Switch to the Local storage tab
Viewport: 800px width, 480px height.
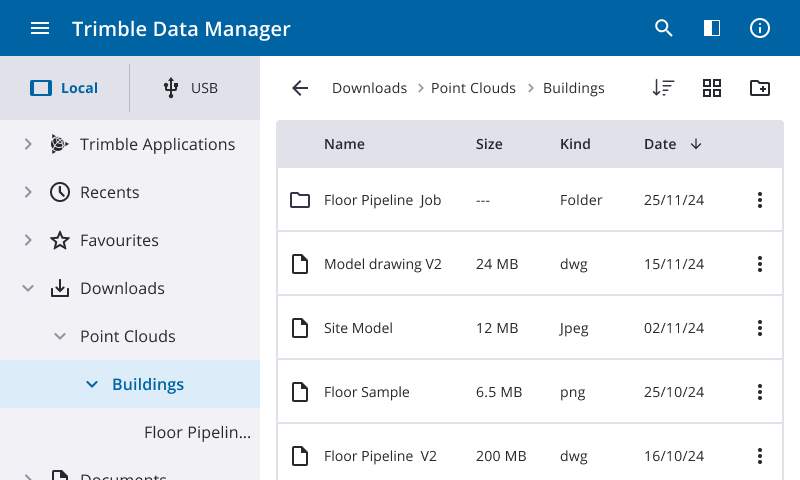click(65, 88)
